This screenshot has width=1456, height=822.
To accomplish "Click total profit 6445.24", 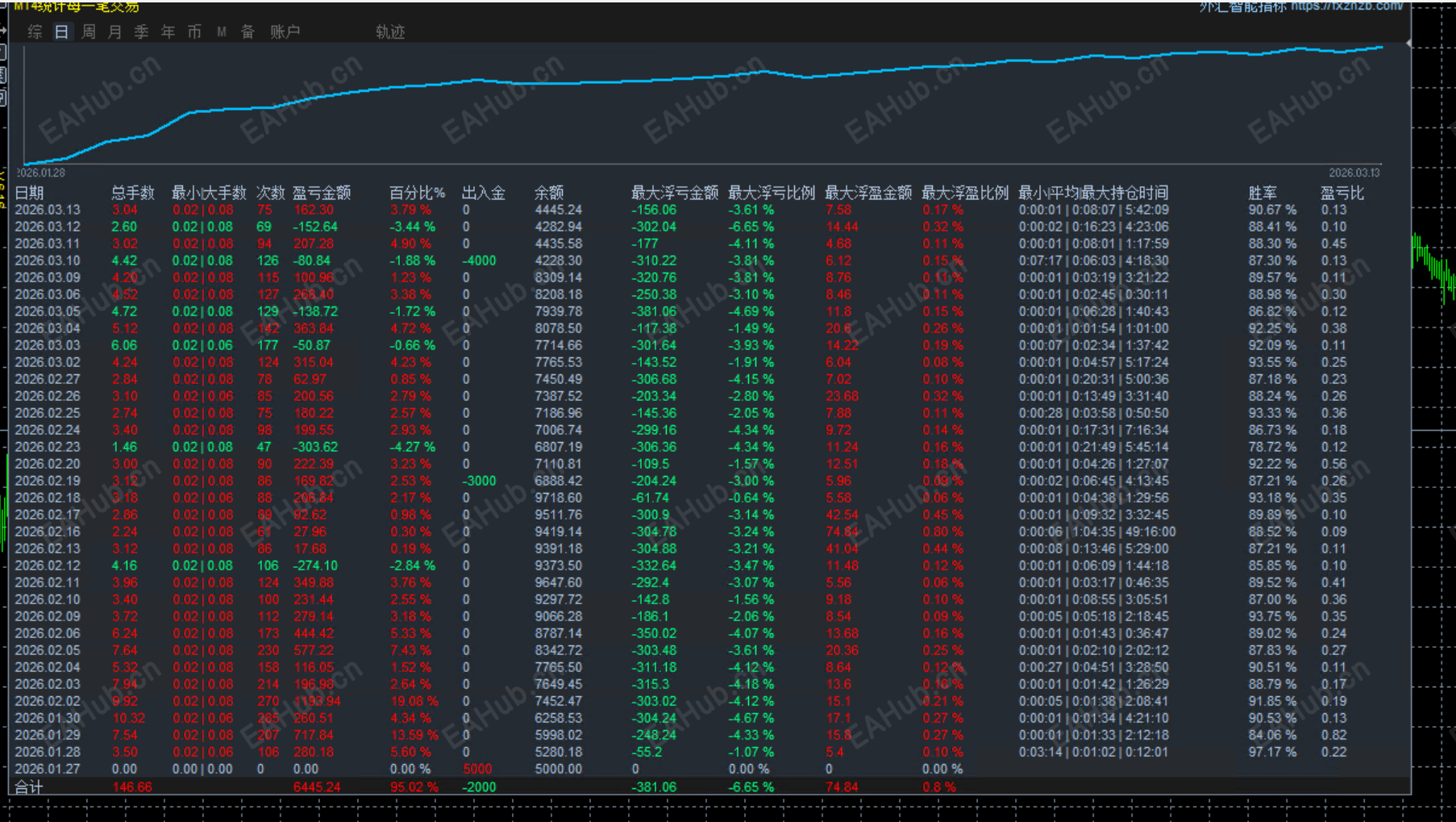I will tap(317, 787).
